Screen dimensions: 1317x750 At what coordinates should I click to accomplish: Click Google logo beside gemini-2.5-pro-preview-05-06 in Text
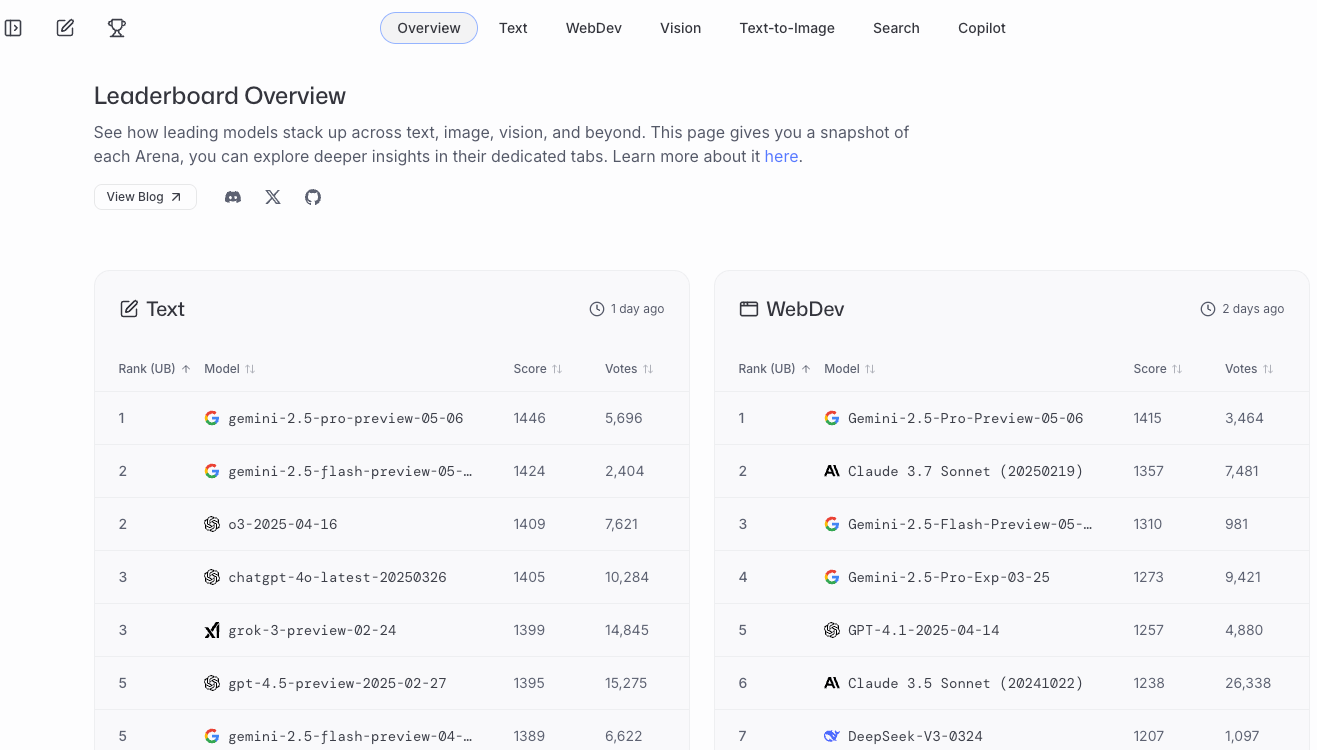pyautogui.click(x=212, y=418)
